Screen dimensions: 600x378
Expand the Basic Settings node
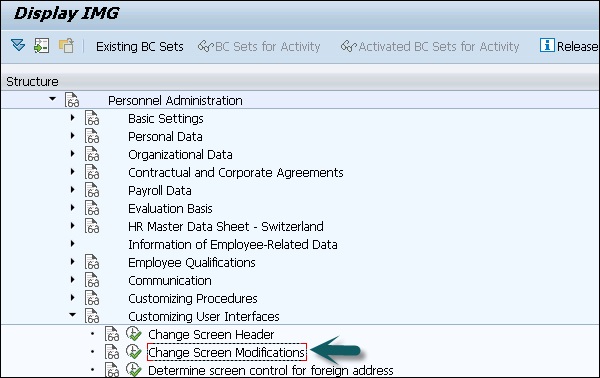pyautogui.click(x=72, y=118)
